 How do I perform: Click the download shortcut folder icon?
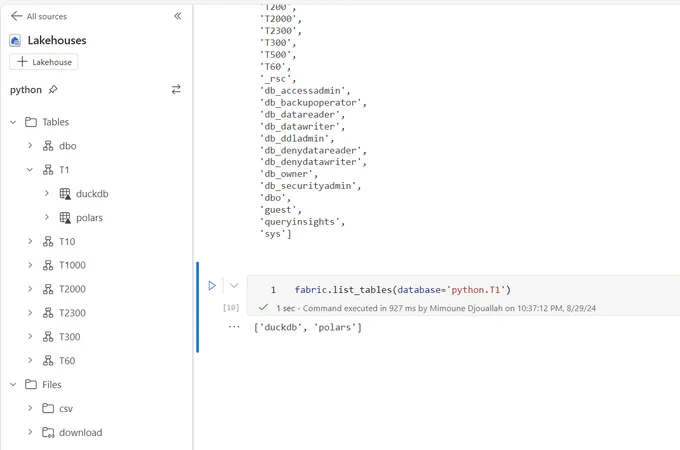[48, 432]
